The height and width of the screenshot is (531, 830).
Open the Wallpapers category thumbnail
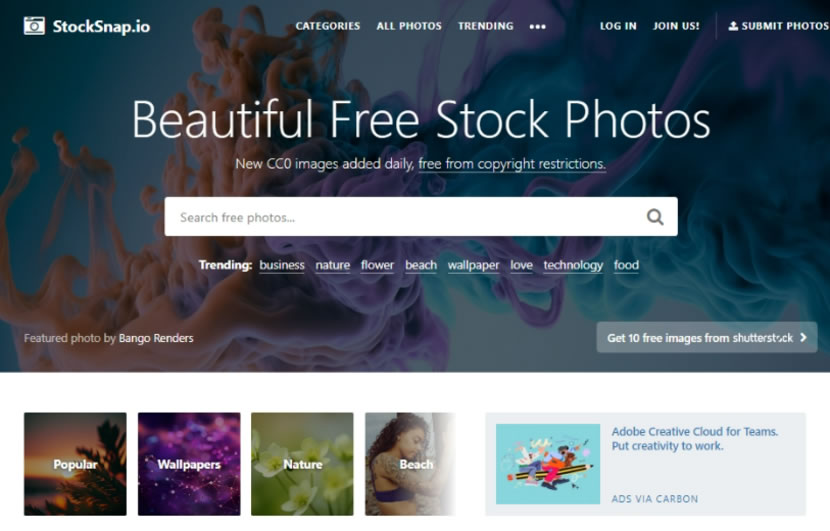pyautogui.click(x=189, y=464)
